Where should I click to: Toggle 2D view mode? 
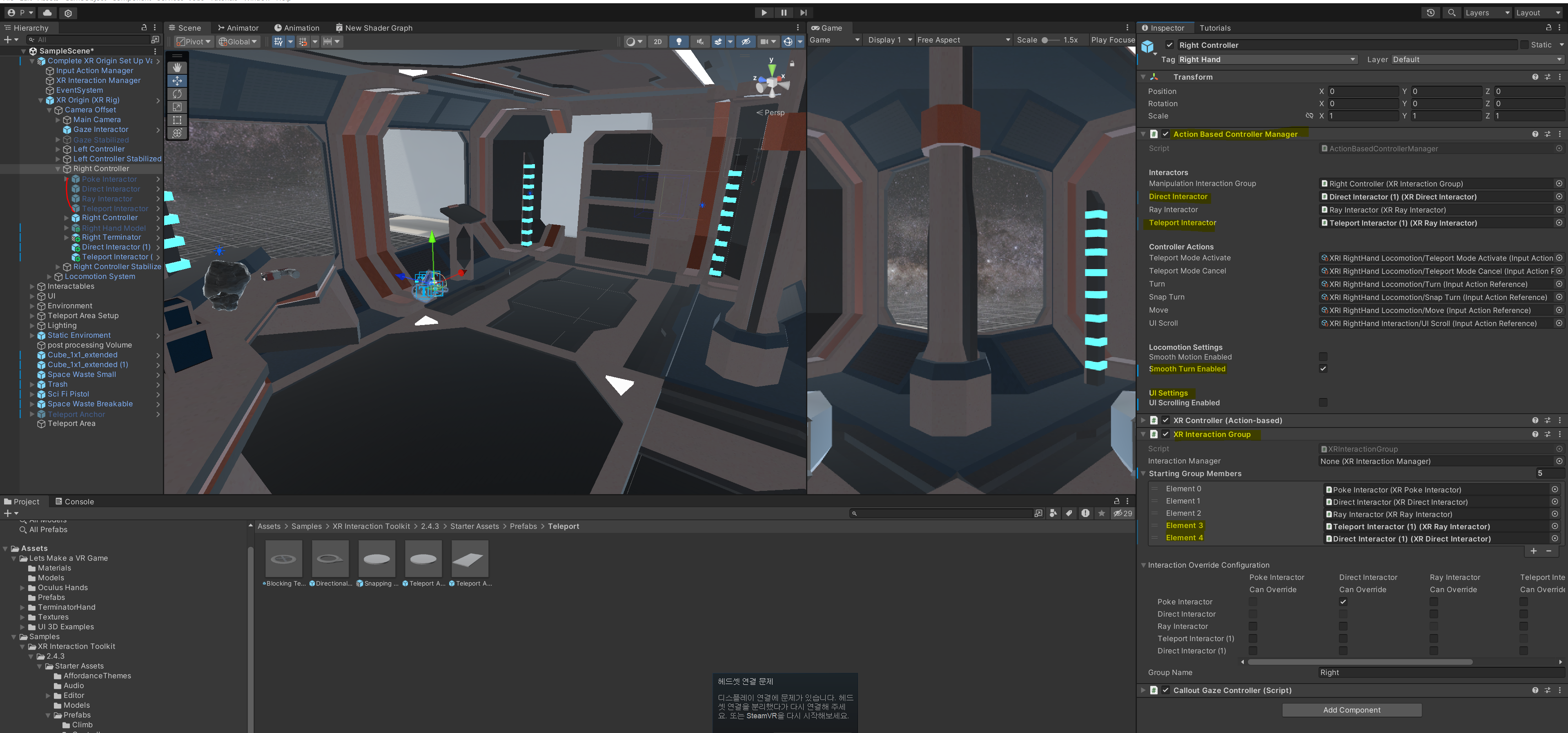[657, 41]
